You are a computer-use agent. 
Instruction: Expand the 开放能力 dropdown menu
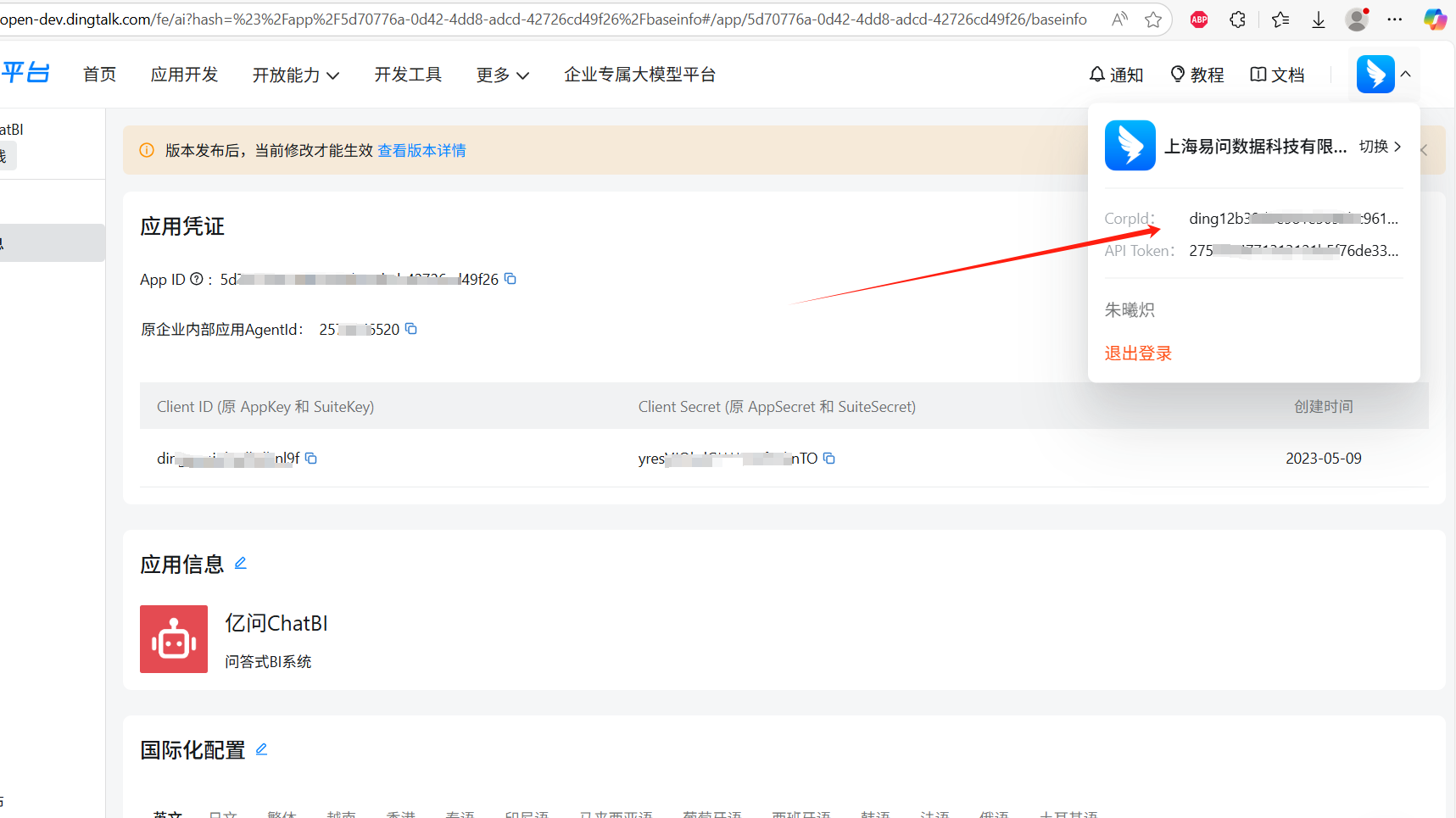click(295, 75)
